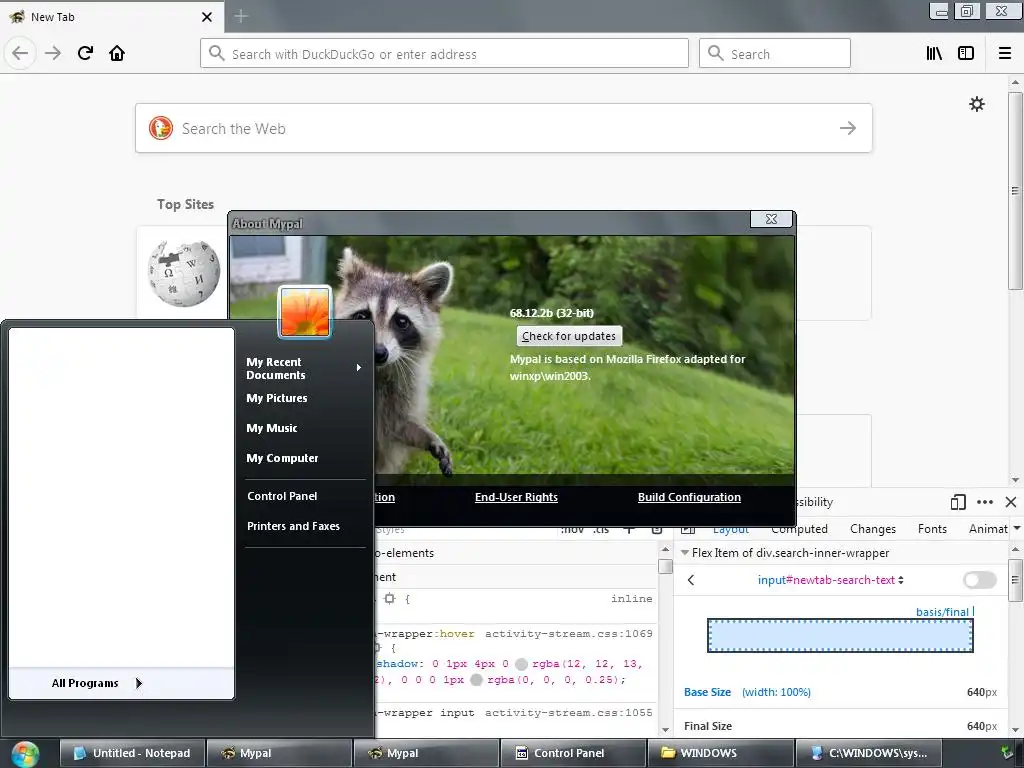
Task: Click the DuckDuckGo logo in web search
Action: [x=161, y=128]
